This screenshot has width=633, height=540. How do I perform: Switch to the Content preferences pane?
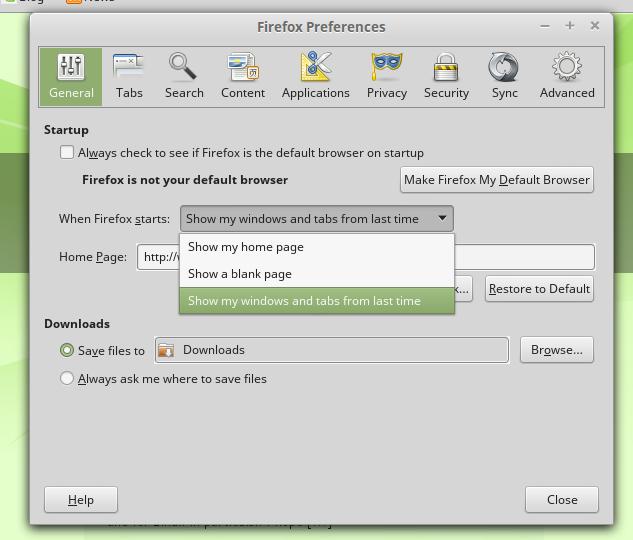243,76
